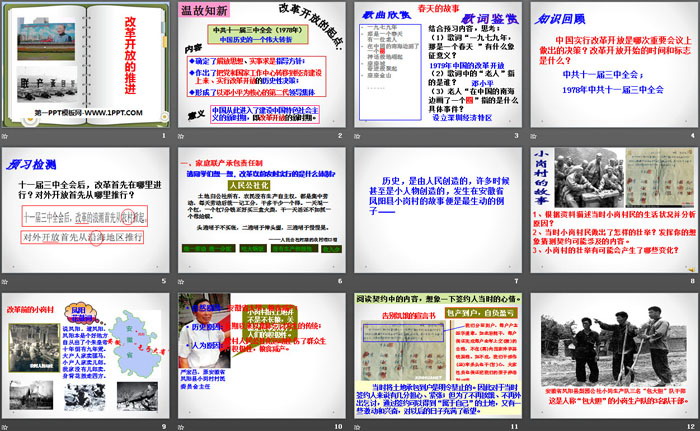Select slide 6 thumbnail 家庭联产承包责任制
This screenshot has height=431, width=700.
[262, 210]
